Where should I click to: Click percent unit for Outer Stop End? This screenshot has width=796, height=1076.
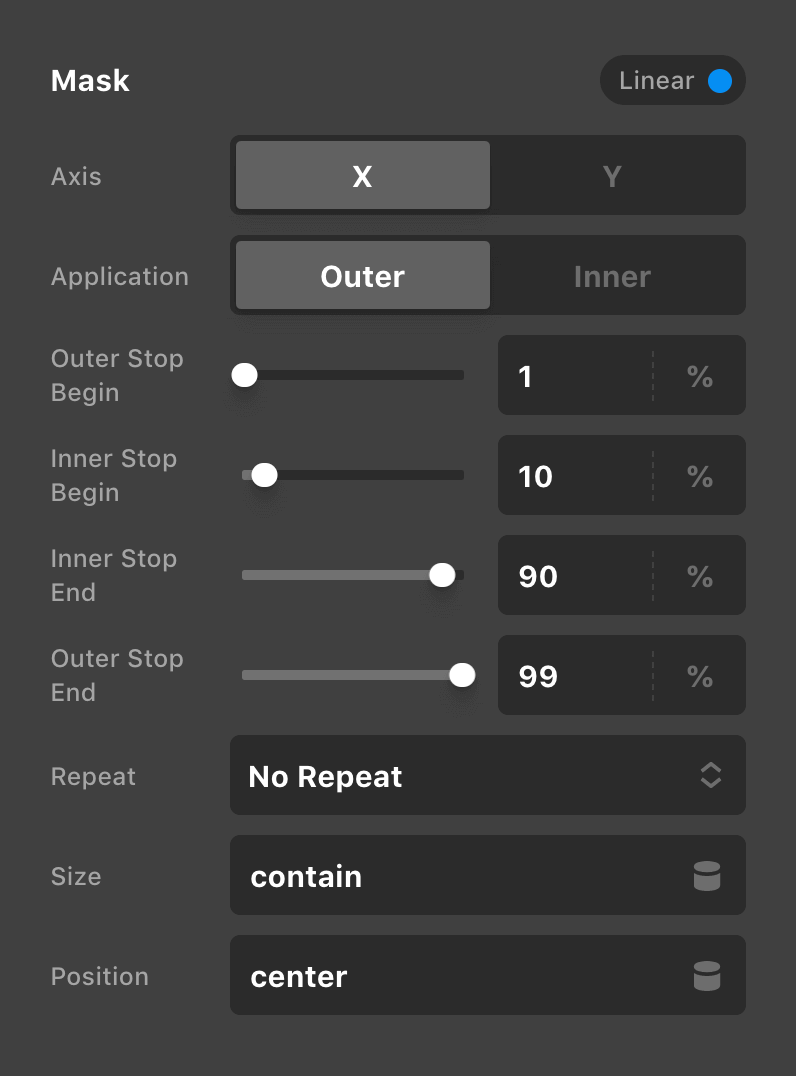(700, 676)
